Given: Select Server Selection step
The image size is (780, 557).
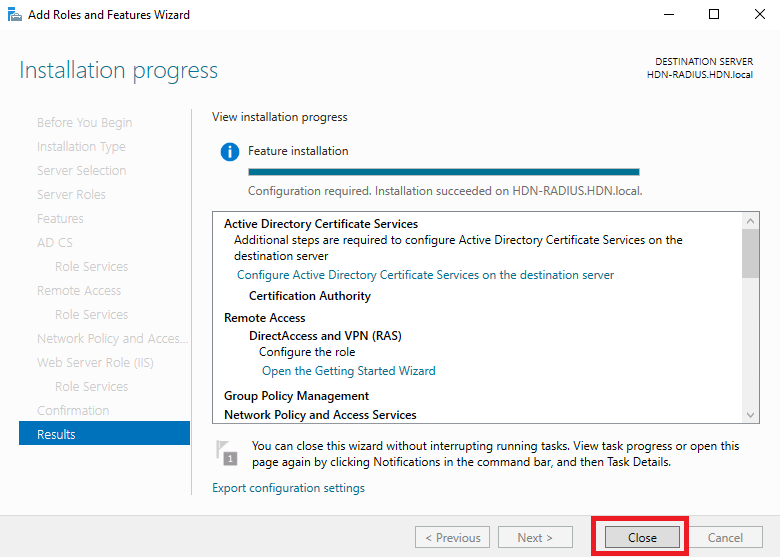Looking at the screenshot, I should [x=82, y=171].
